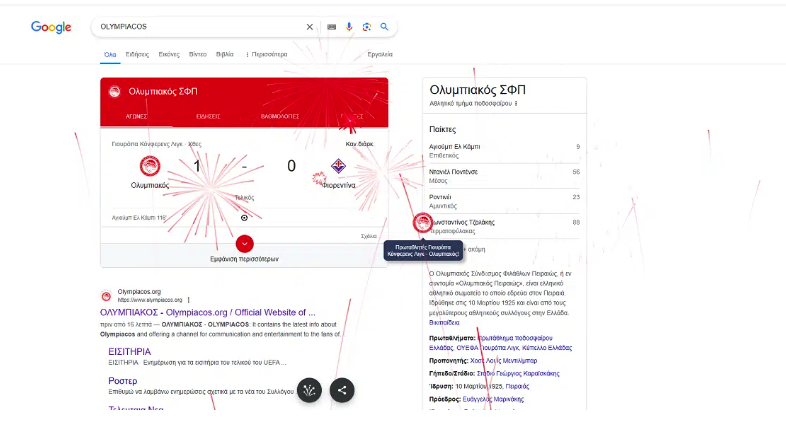Switch to the Όλα results tab
786x433 pixels.
[110, 54]
